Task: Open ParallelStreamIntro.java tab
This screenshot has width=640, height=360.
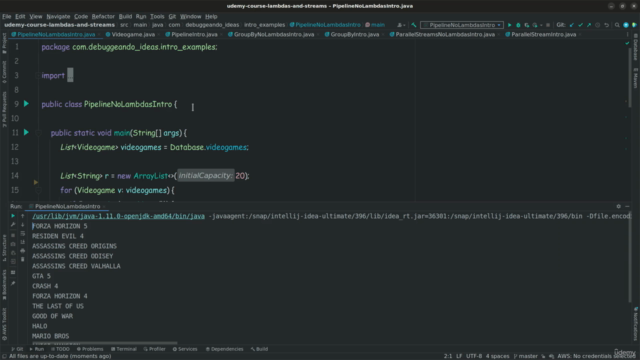Action: pos(540,34)
